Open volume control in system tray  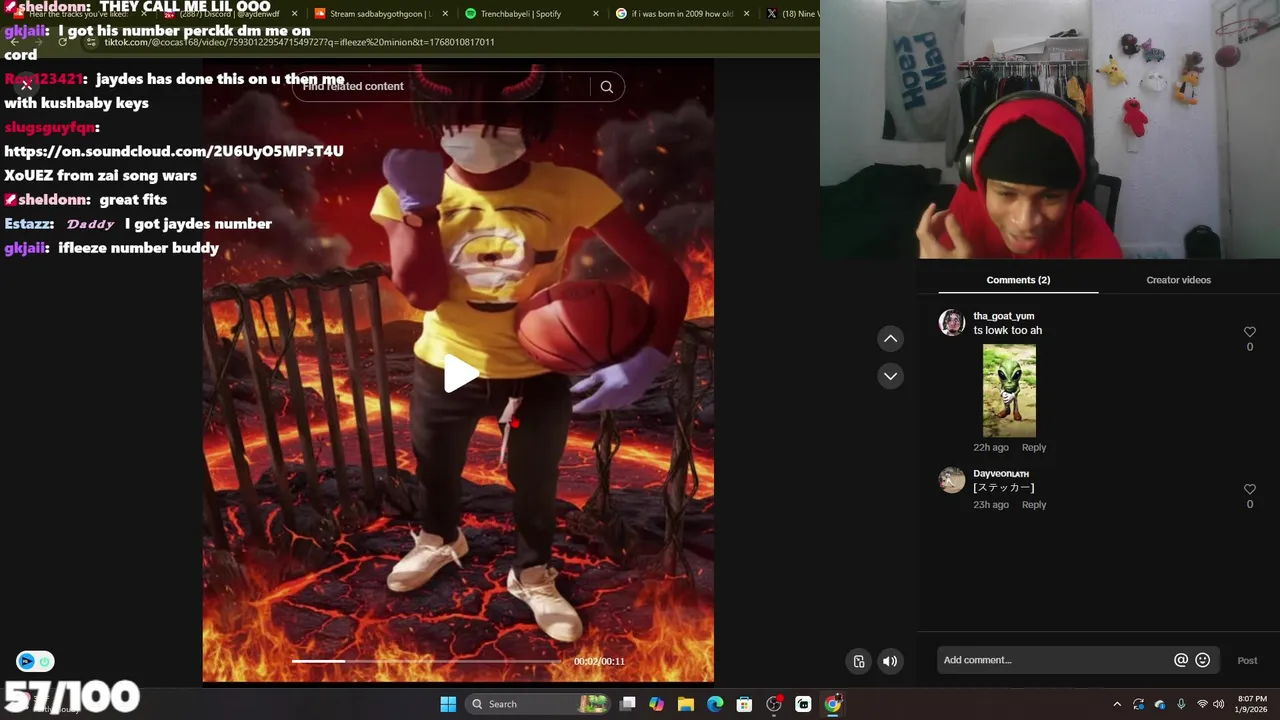click(x=1218, y=704)
